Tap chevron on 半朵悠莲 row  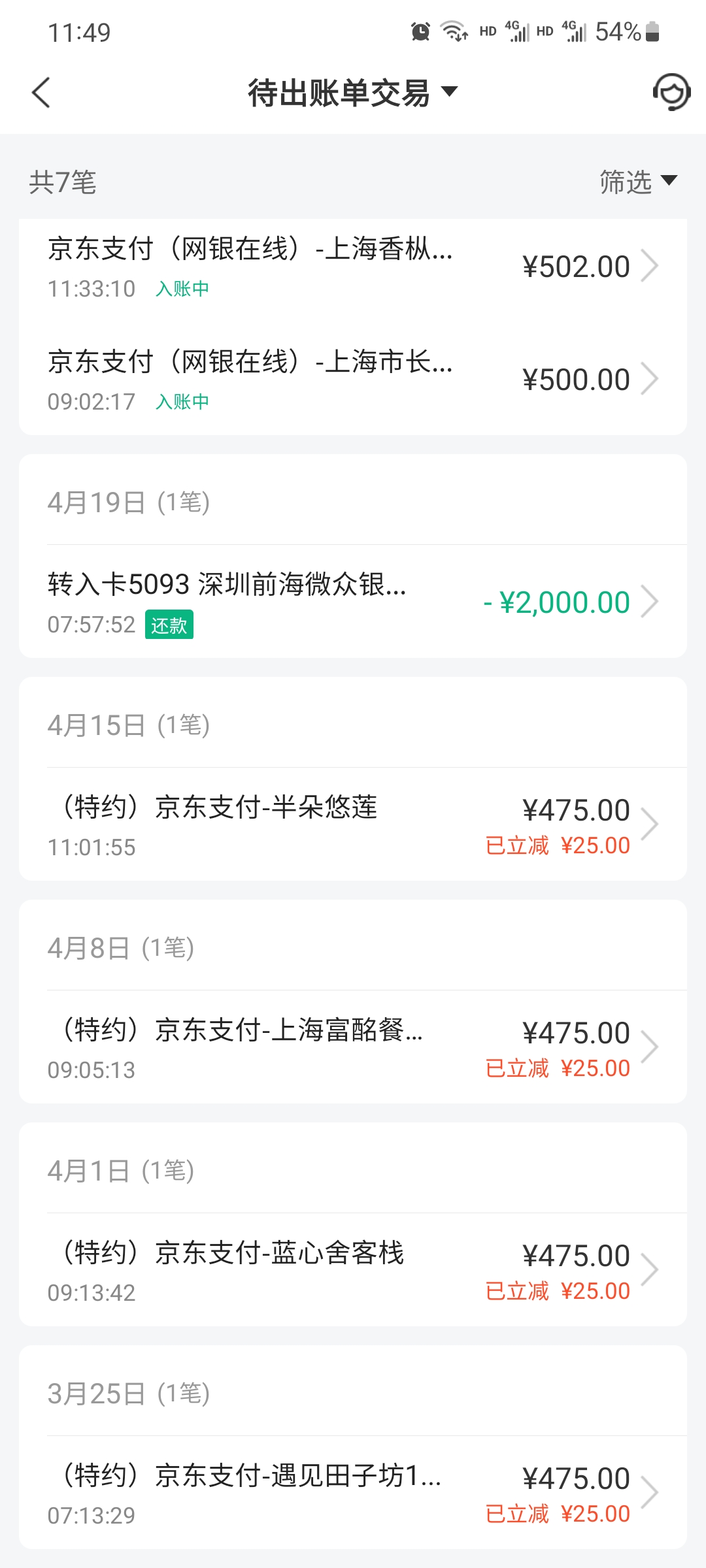pyautogui.click(x=649, y=825)
